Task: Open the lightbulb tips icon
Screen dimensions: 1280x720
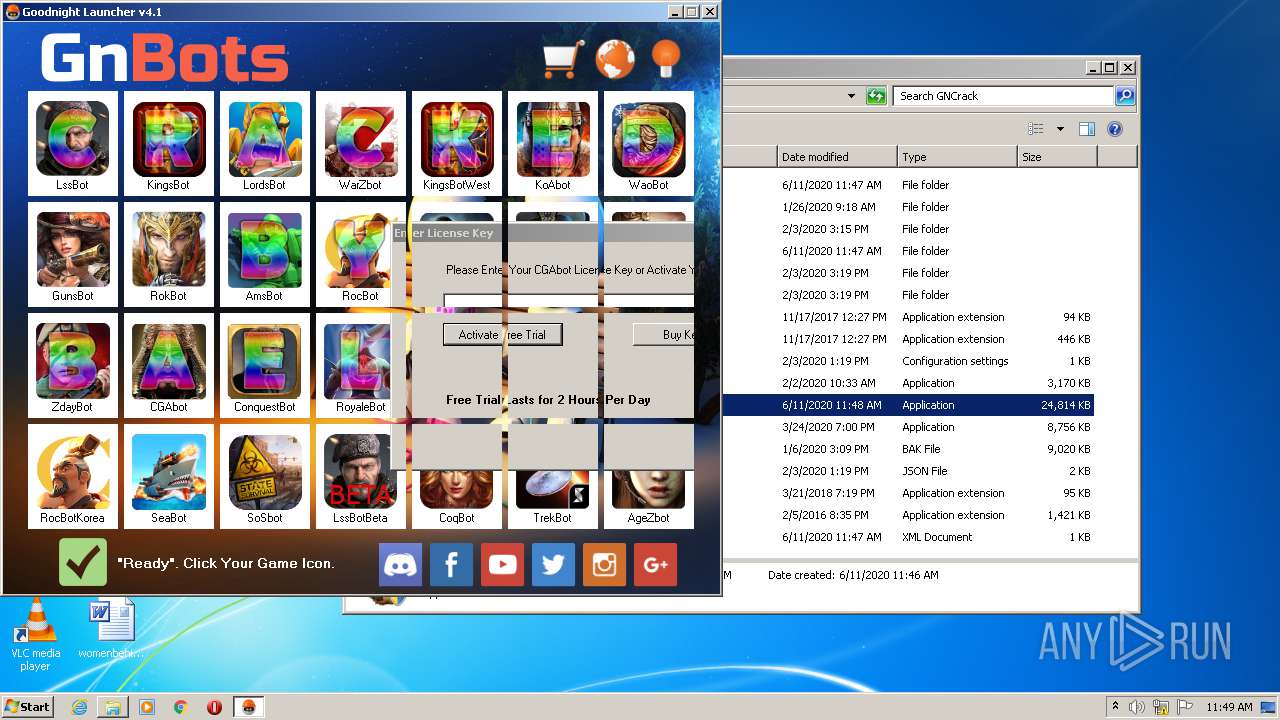Action: [666, 58]
